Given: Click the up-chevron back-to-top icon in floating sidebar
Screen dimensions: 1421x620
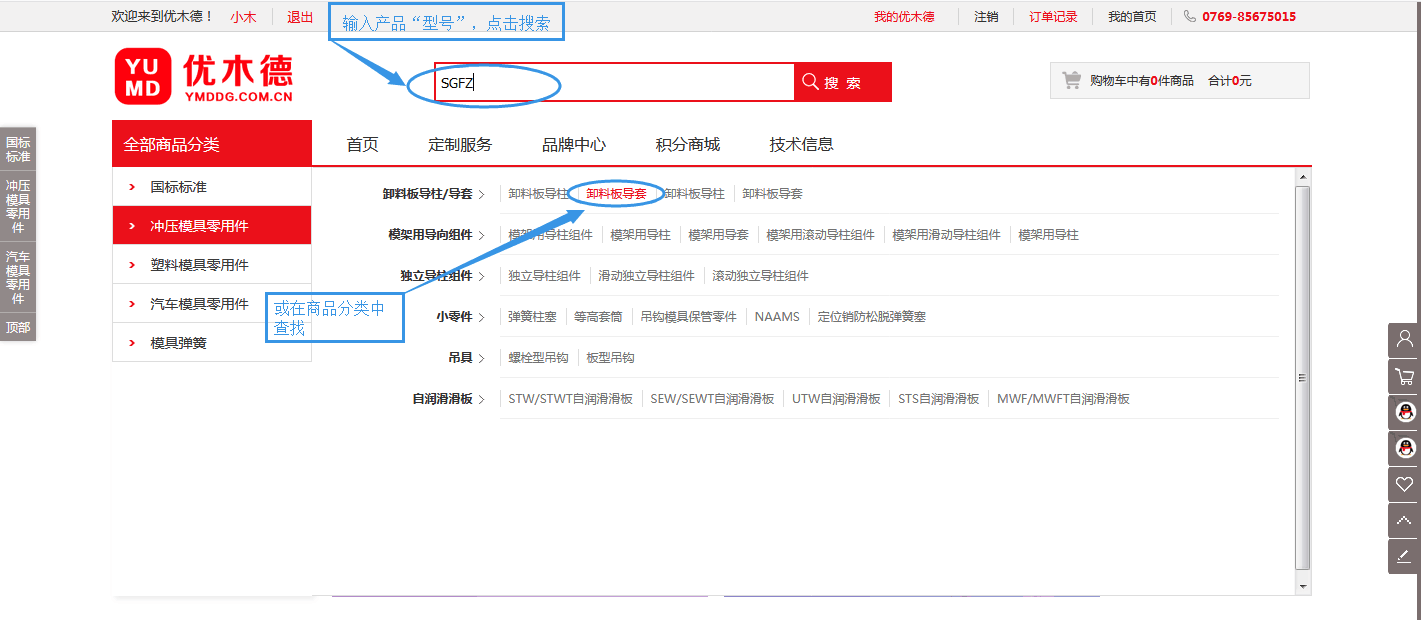Looking at the screenshot, I should tap(1404, 520).
